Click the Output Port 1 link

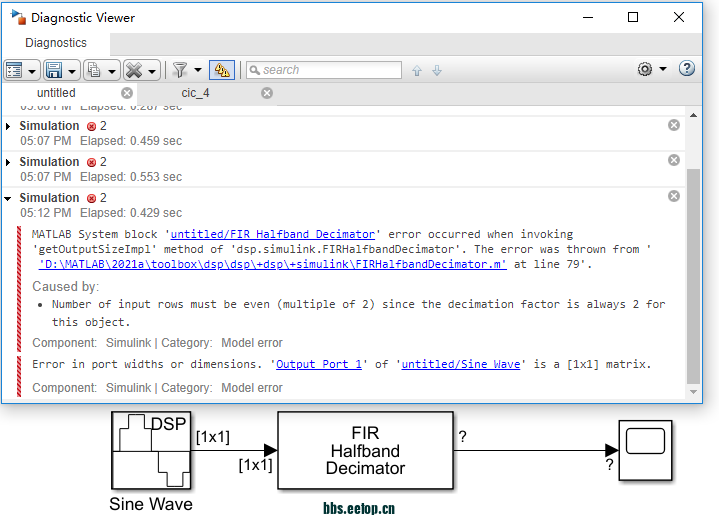pyautogui.click(x=319, y=364)
